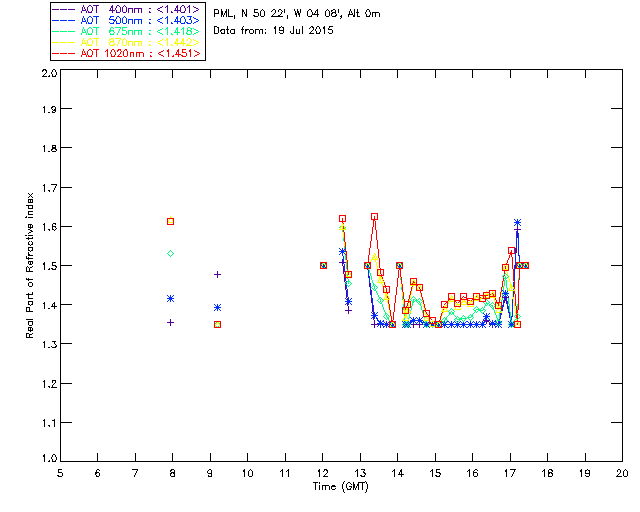The height and width of the screenshot is (512, 640).
Task: Click the Real Part of Refractive Index label
Action: coord(29,265)
